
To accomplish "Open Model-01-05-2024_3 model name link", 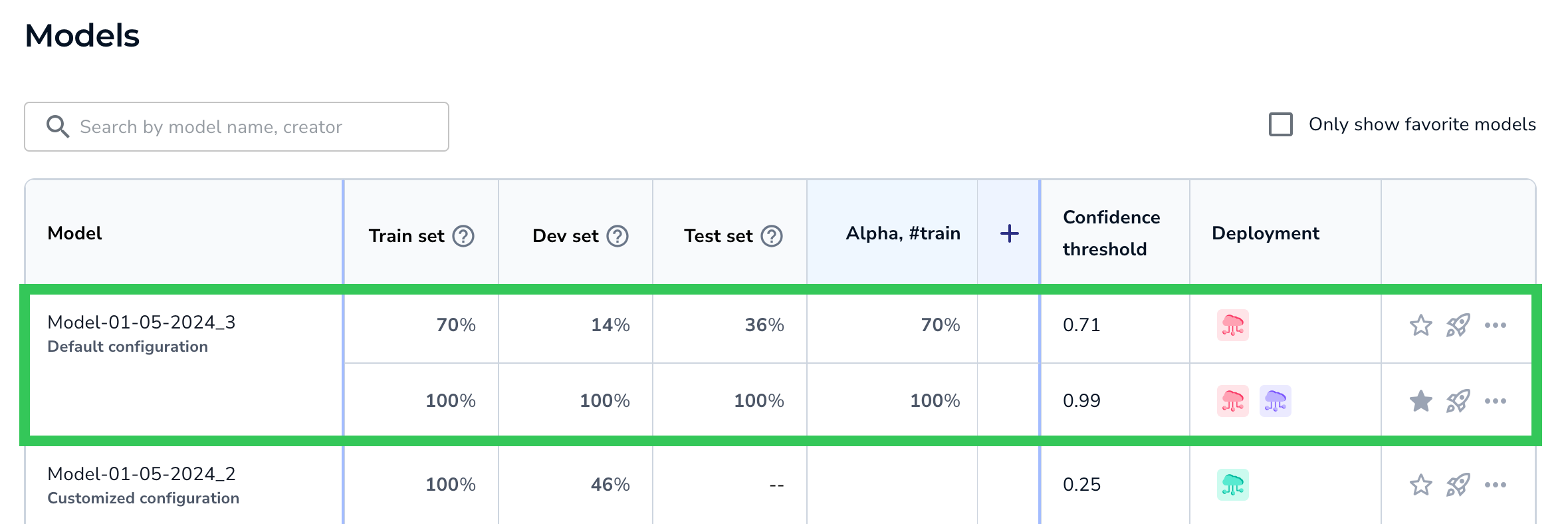I will click(x=142, y=323).
